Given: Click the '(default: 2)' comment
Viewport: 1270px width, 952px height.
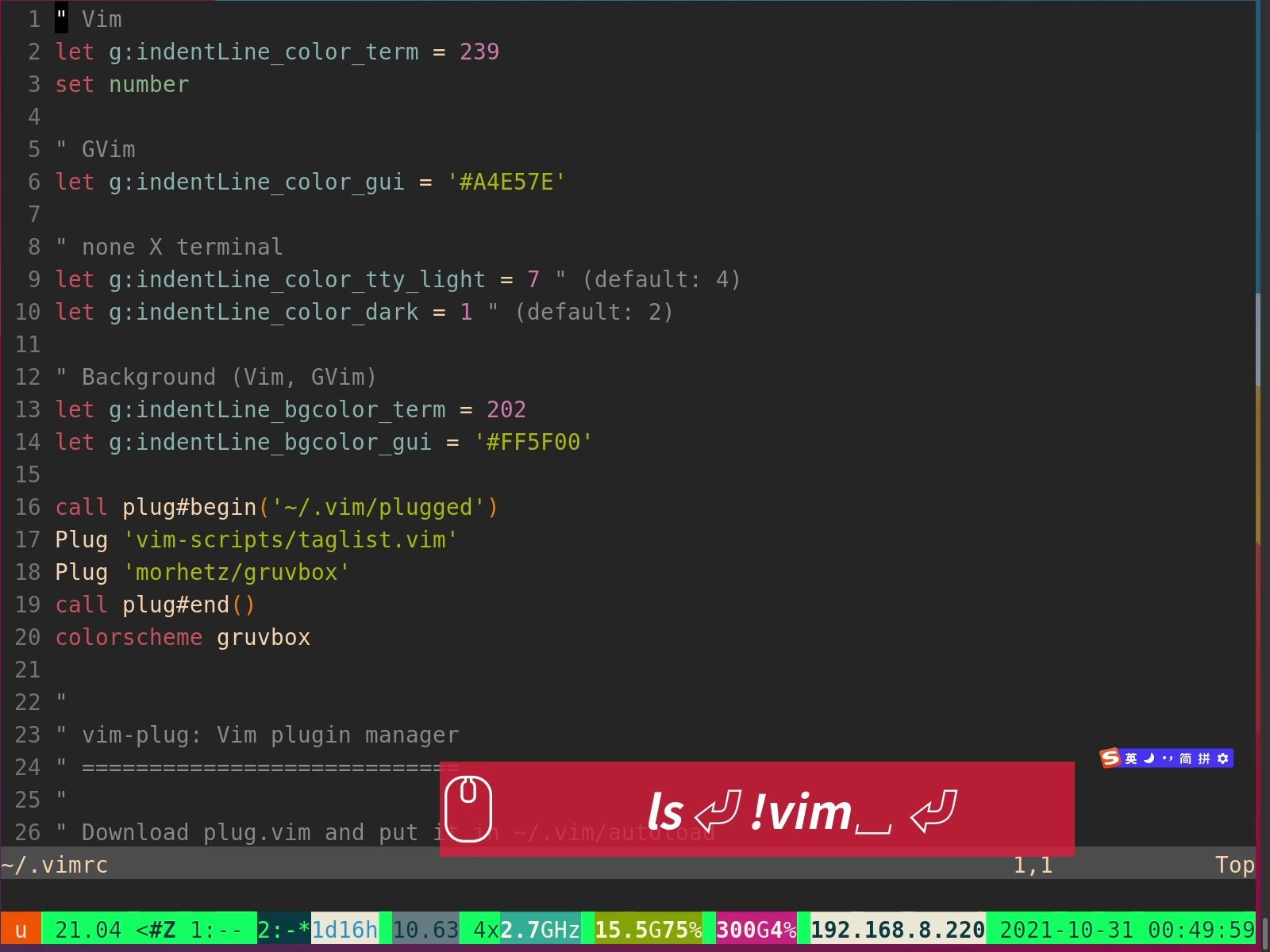Looking at the screenshot, I should pos(594,312).
